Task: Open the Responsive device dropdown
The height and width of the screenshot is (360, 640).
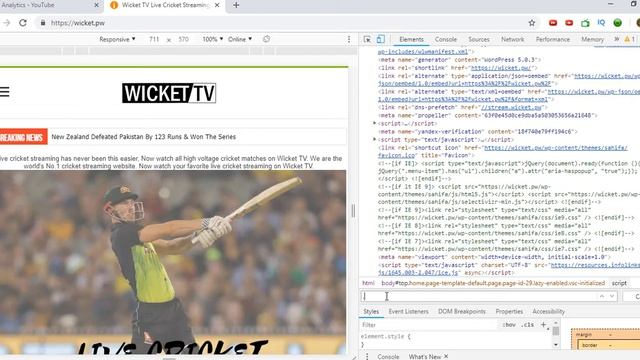Action: tap(117, 39)
